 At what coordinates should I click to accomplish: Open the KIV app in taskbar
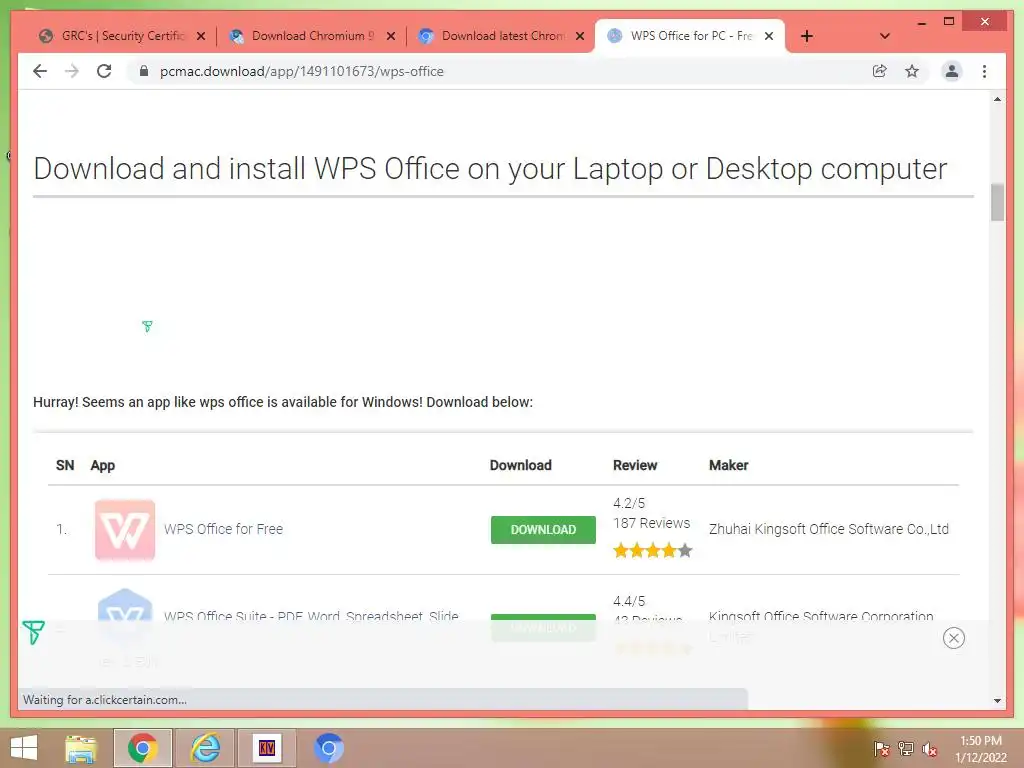(x=266, y=748)
